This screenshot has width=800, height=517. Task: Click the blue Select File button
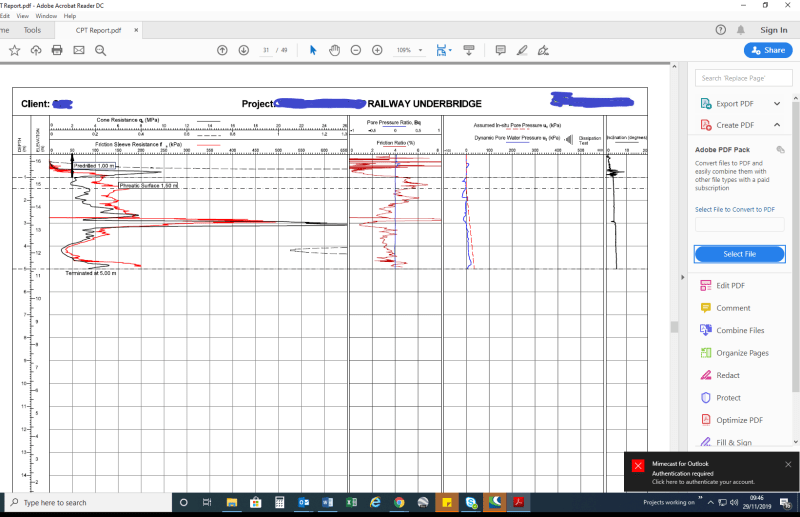[739, 254]
